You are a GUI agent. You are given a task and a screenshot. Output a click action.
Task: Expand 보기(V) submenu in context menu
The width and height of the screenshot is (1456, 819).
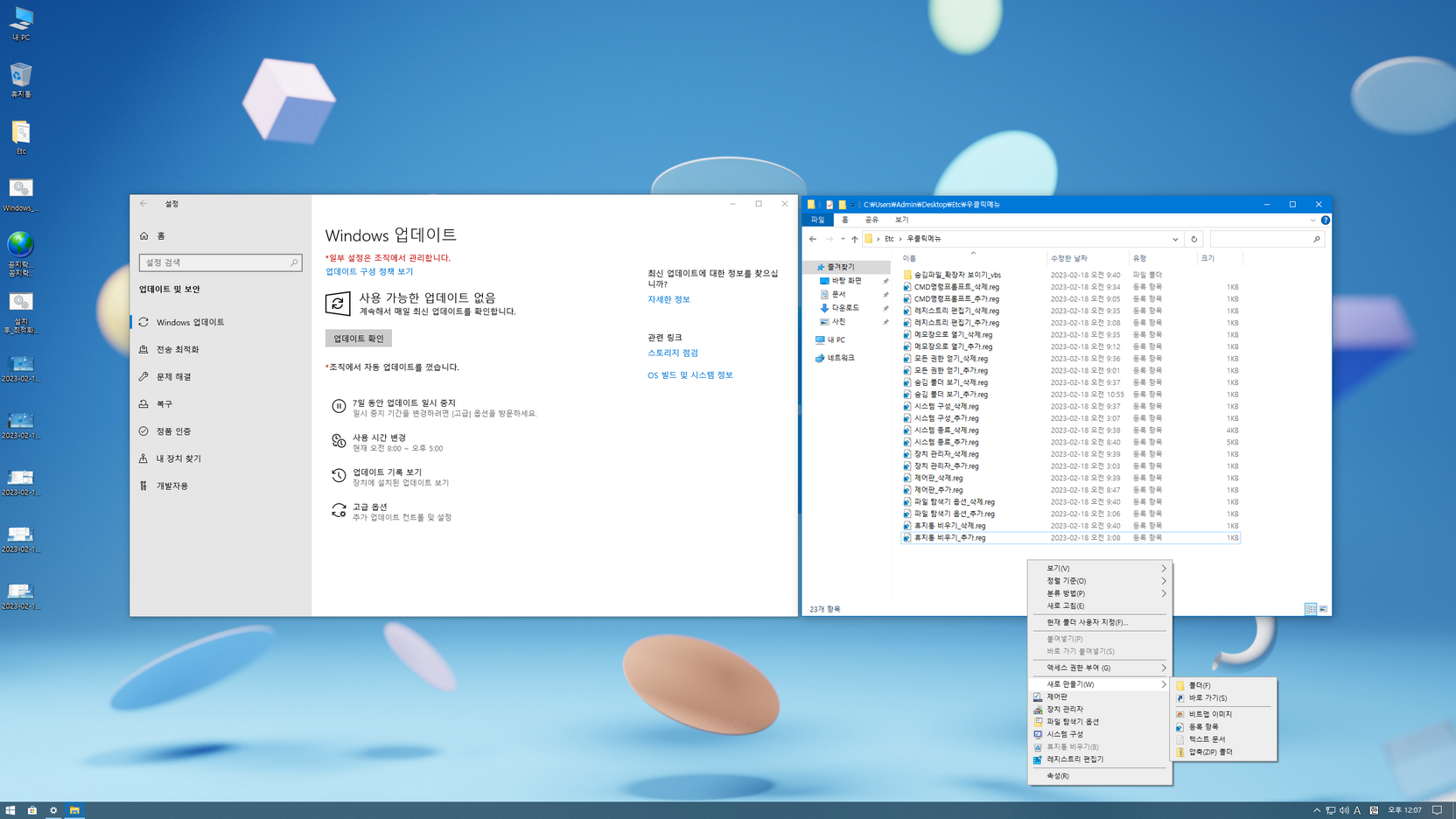[x=1099, y=568]
